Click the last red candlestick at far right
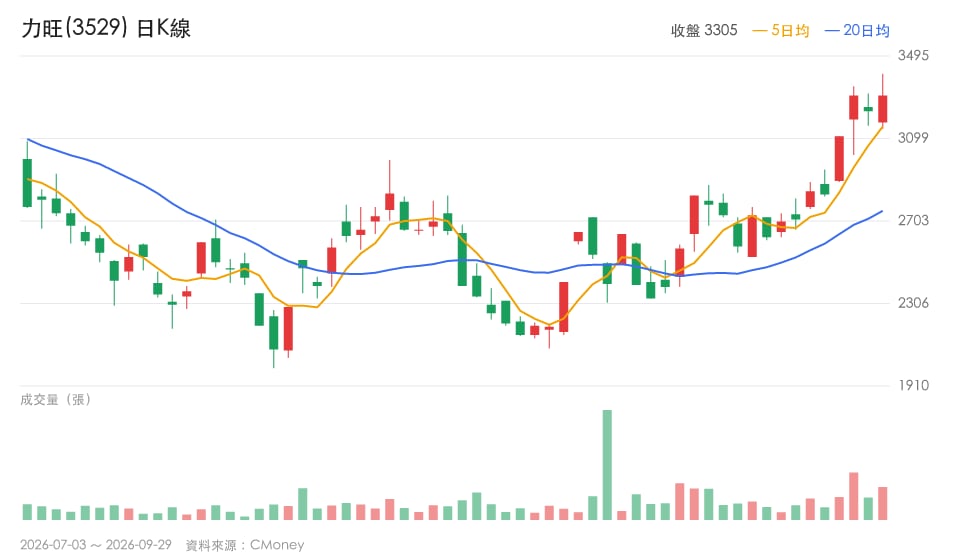The image size is (960, 560). tap(882, 109)
